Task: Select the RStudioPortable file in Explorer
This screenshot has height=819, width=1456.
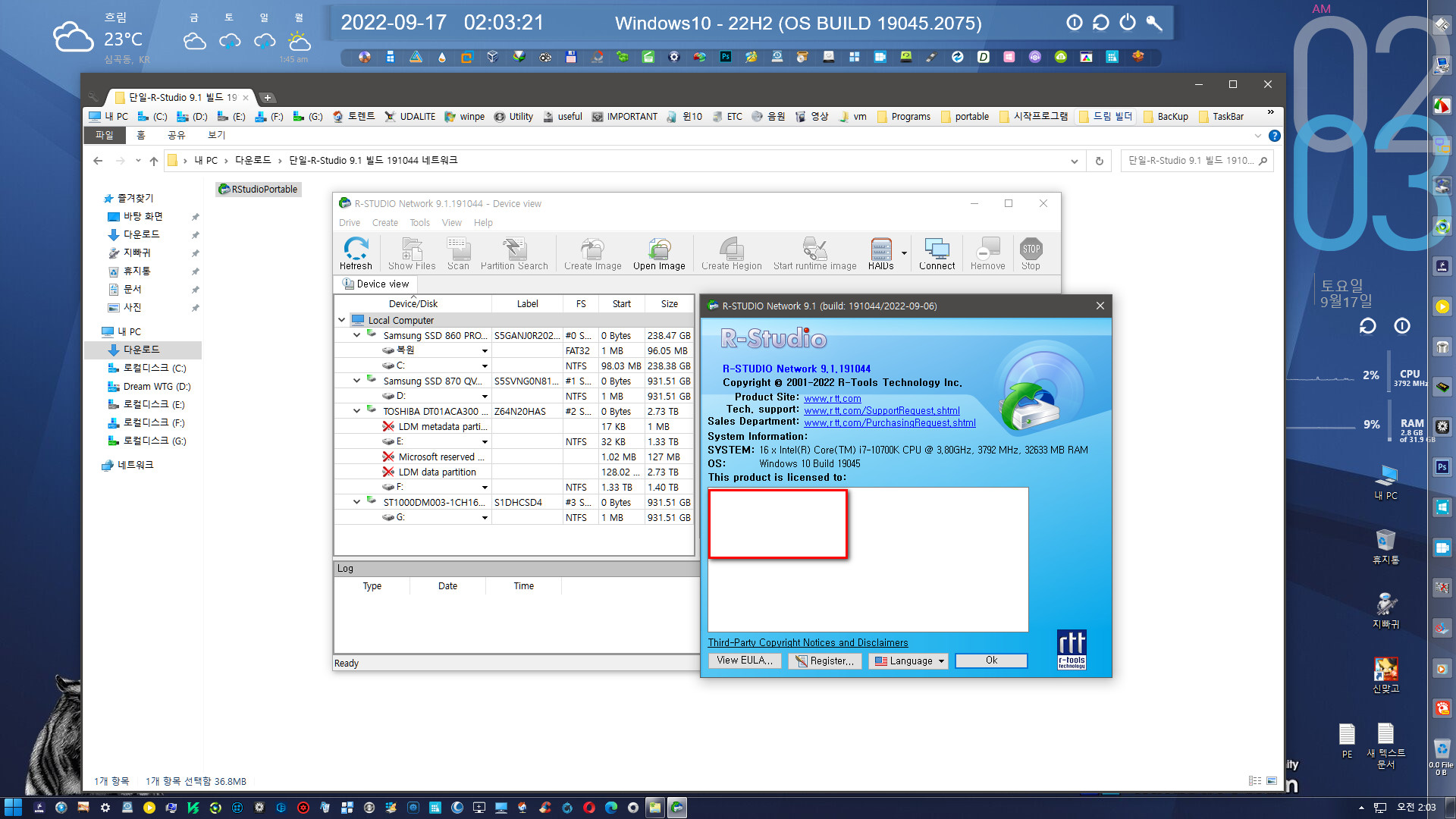Action: [x=259, y=189]
